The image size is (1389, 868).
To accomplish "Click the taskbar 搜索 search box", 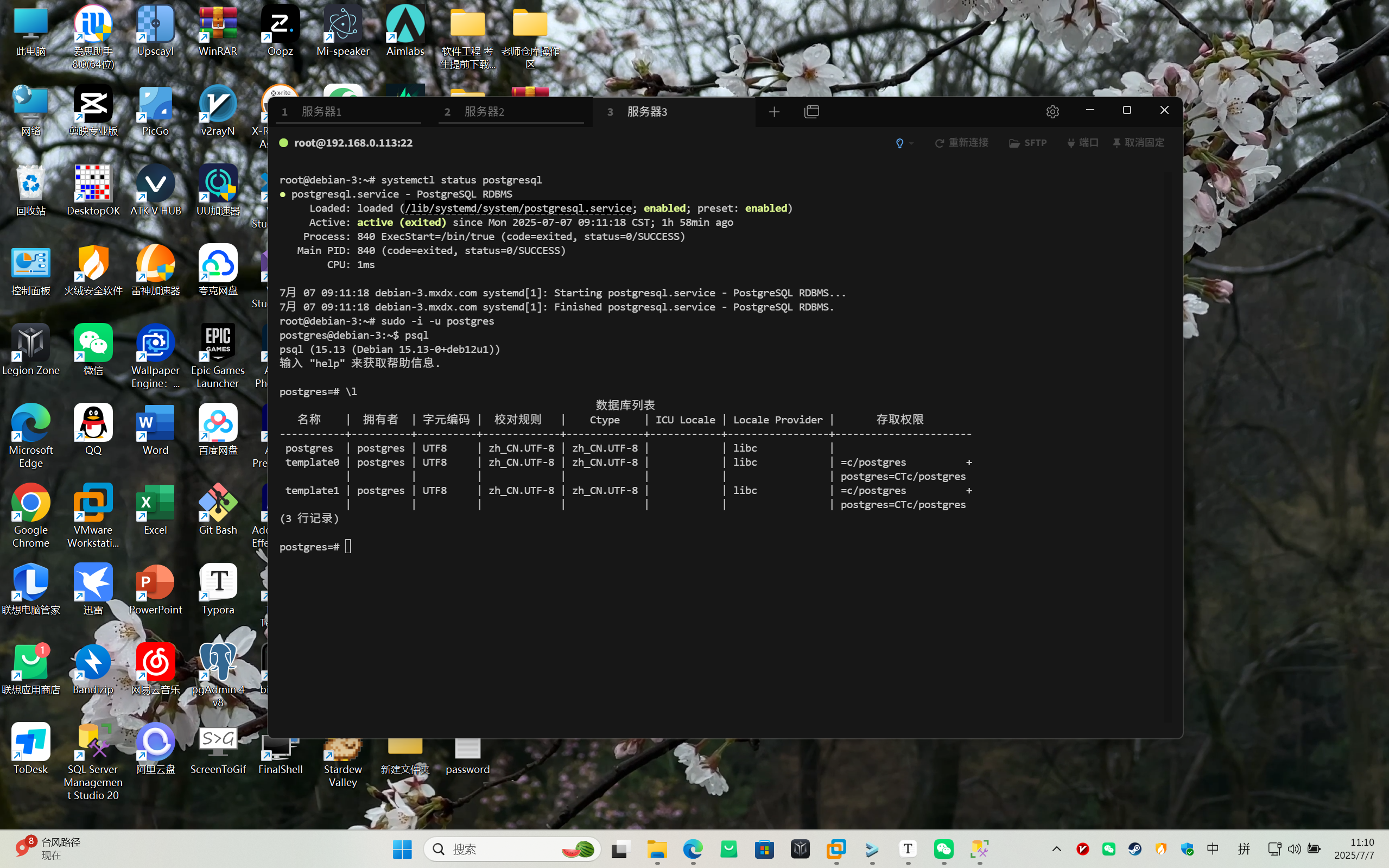I will 512,849.
